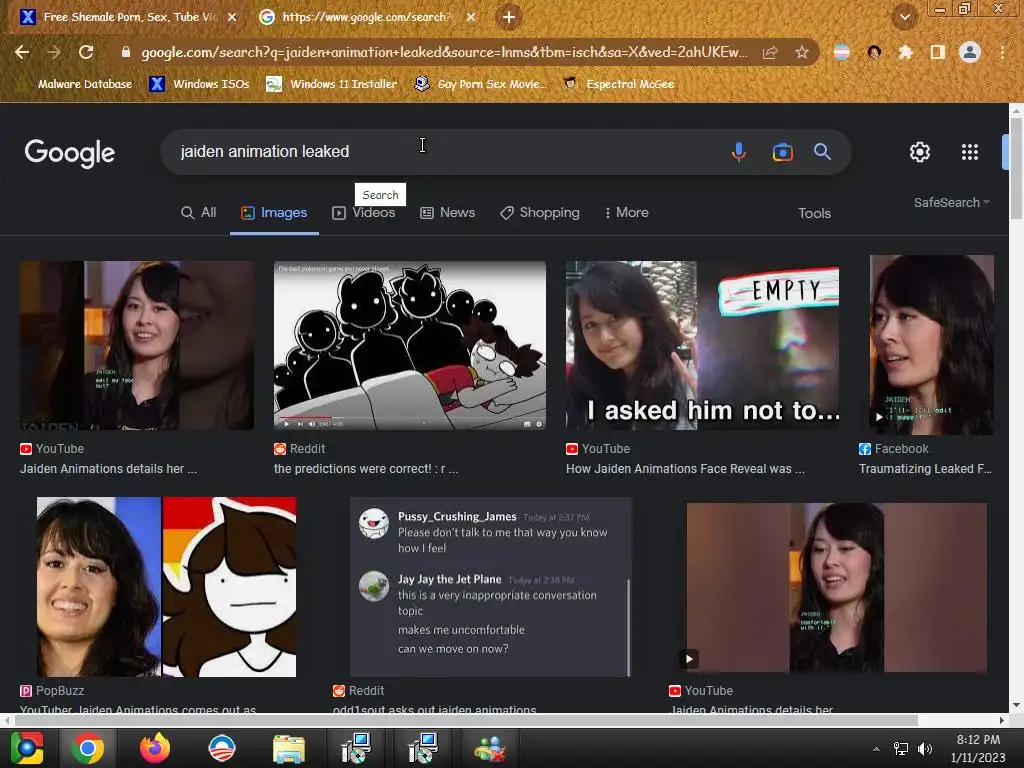Bookmark this page with the star icon

[802, 52]
